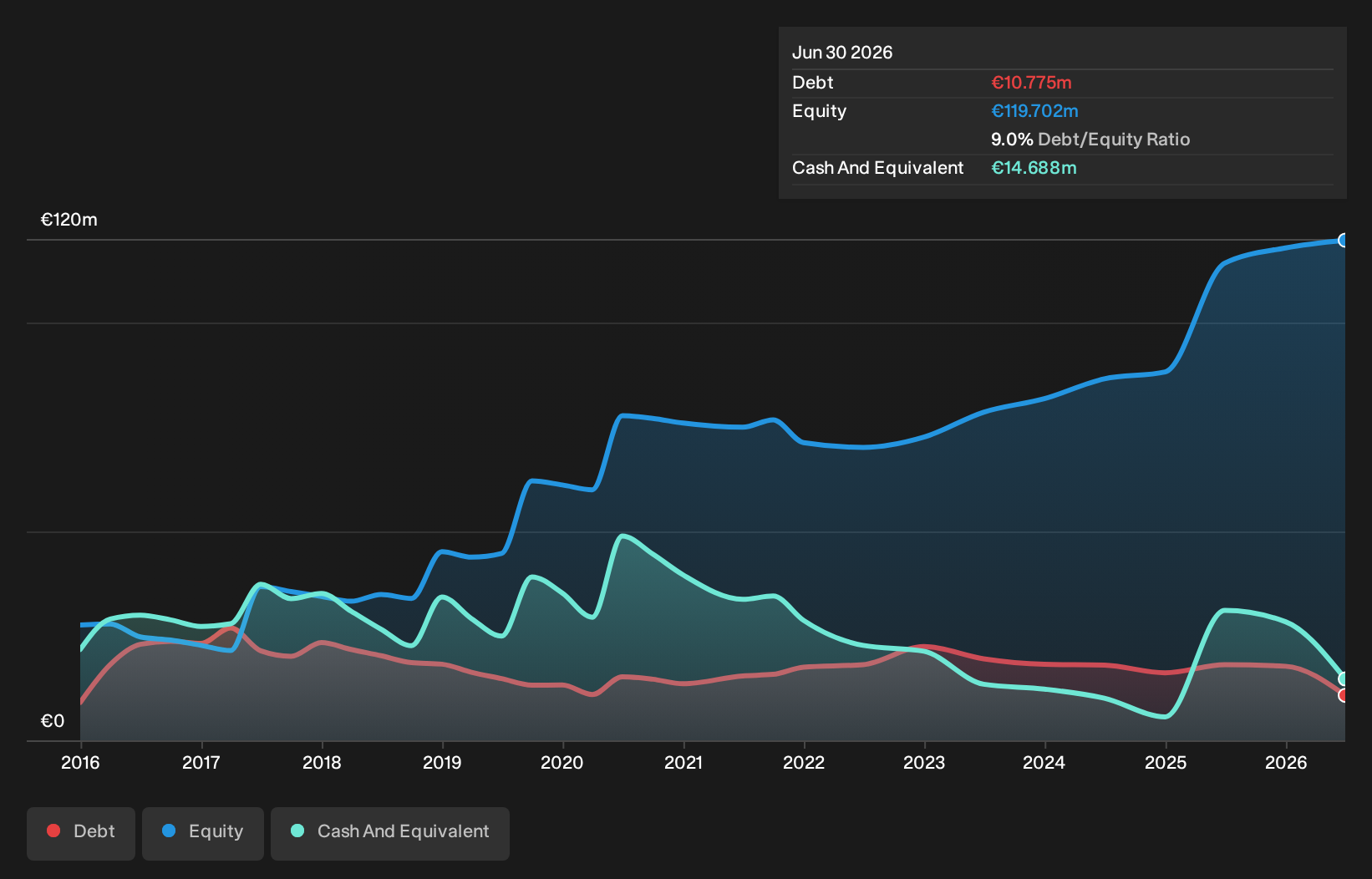
Task: Click the 2026 x-axis label
Action: click(1286, 762)
